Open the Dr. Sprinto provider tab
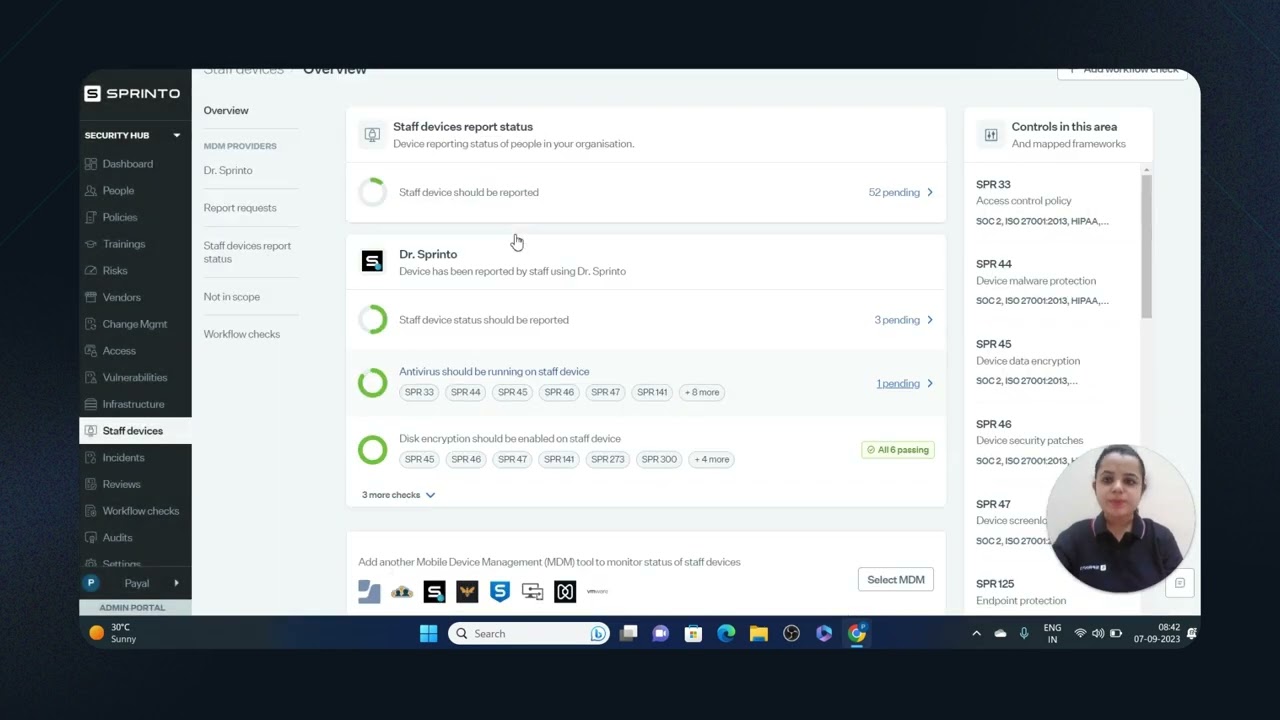1280x720 pixels. pos(228,170)
